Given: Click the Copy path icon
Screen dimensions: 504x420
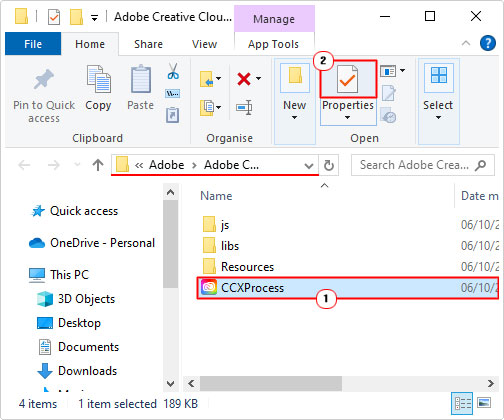Looking at the screenshot, I should pos(173,94).
